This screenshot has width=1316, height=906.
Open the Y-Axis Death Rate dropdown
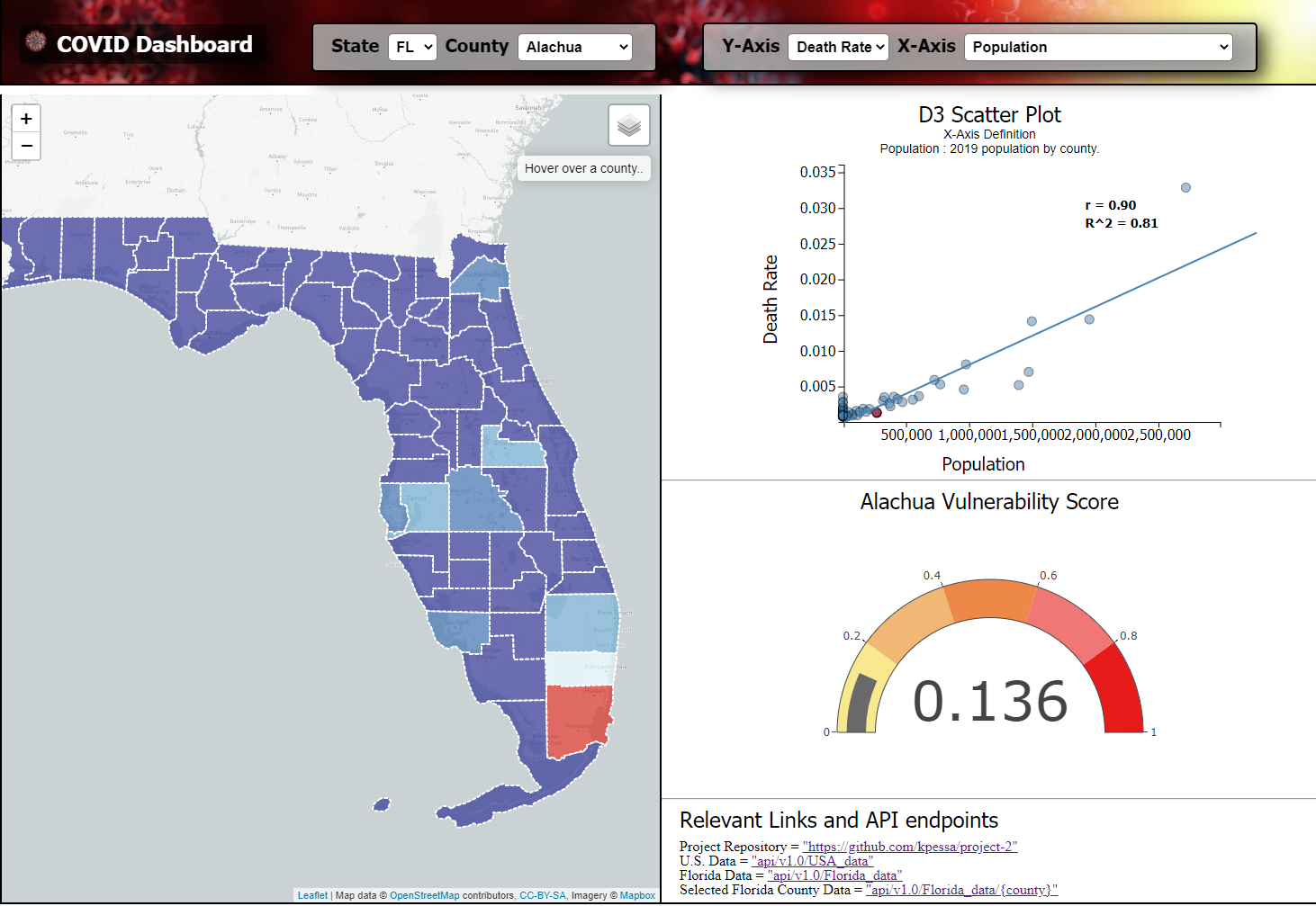point(838,47)
